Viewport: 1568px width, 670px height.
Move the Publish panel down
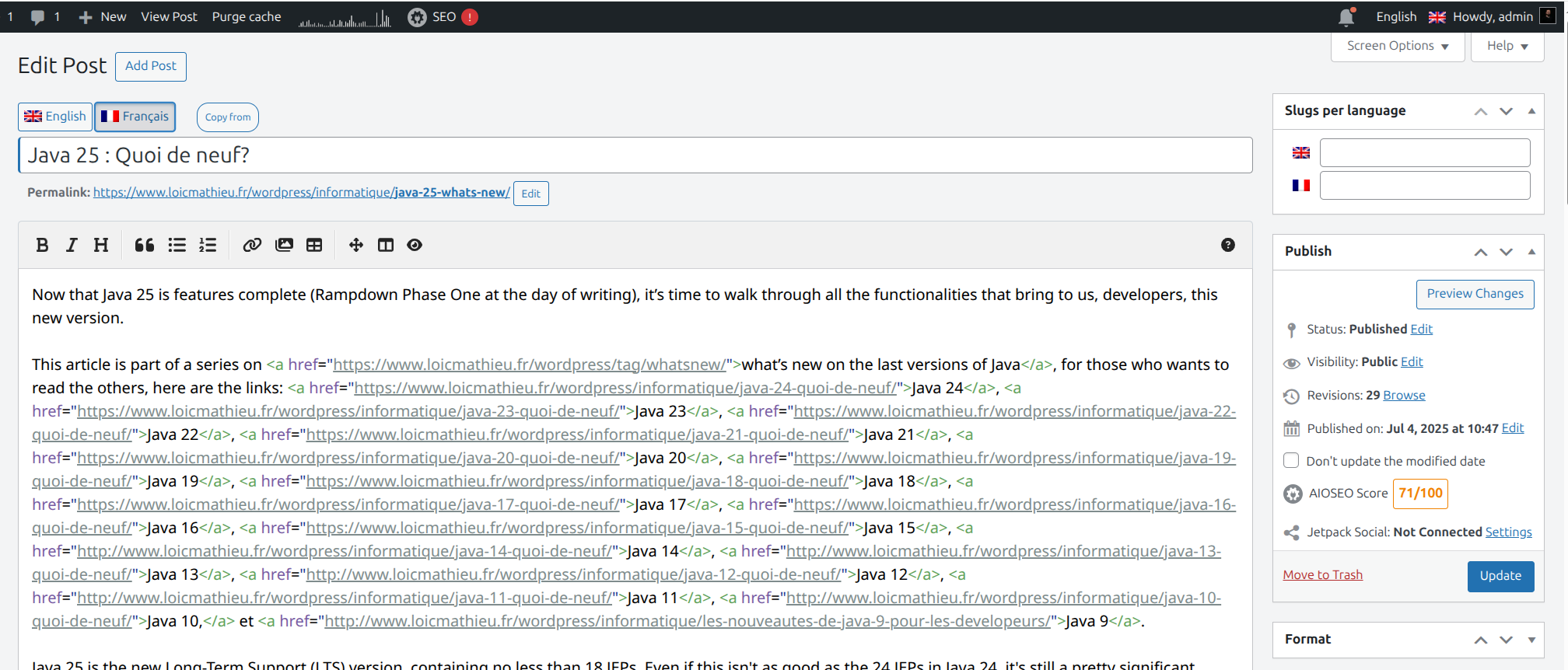[1507, 252]
